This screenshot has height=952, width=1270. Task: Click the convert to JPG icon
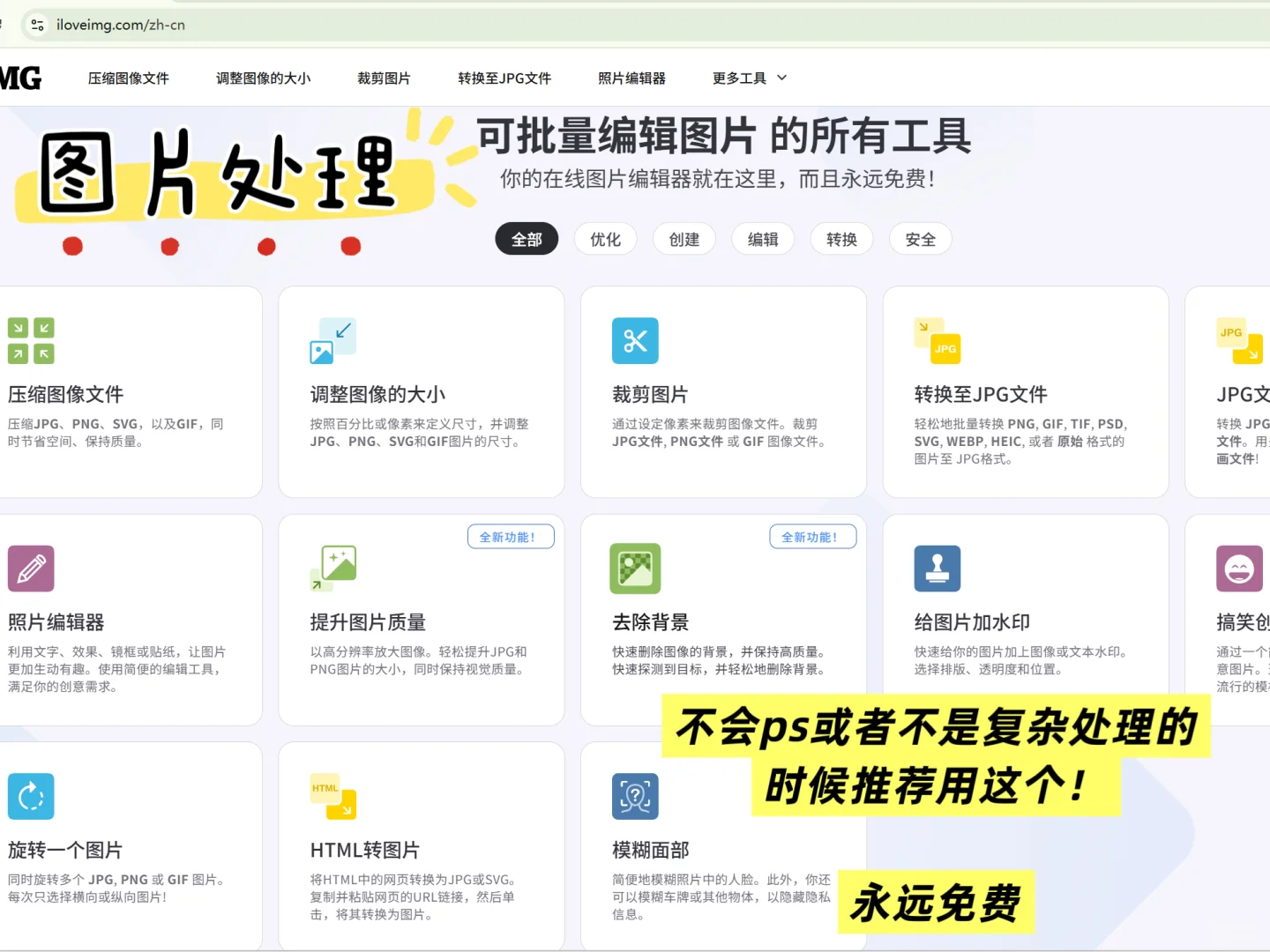click(x=938, y=341)
